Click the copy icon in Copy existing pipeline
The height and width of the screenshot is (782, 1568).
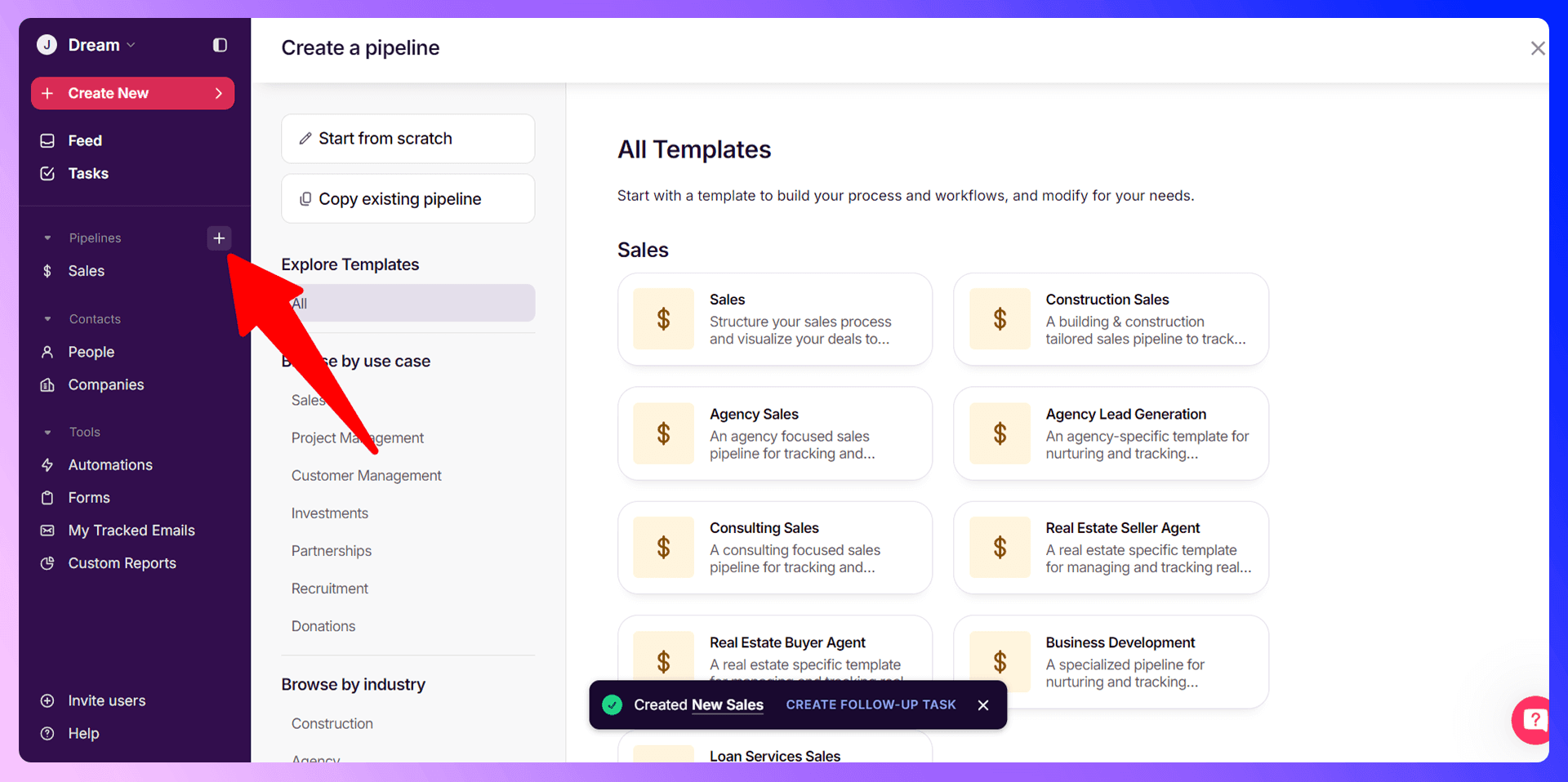305,198
